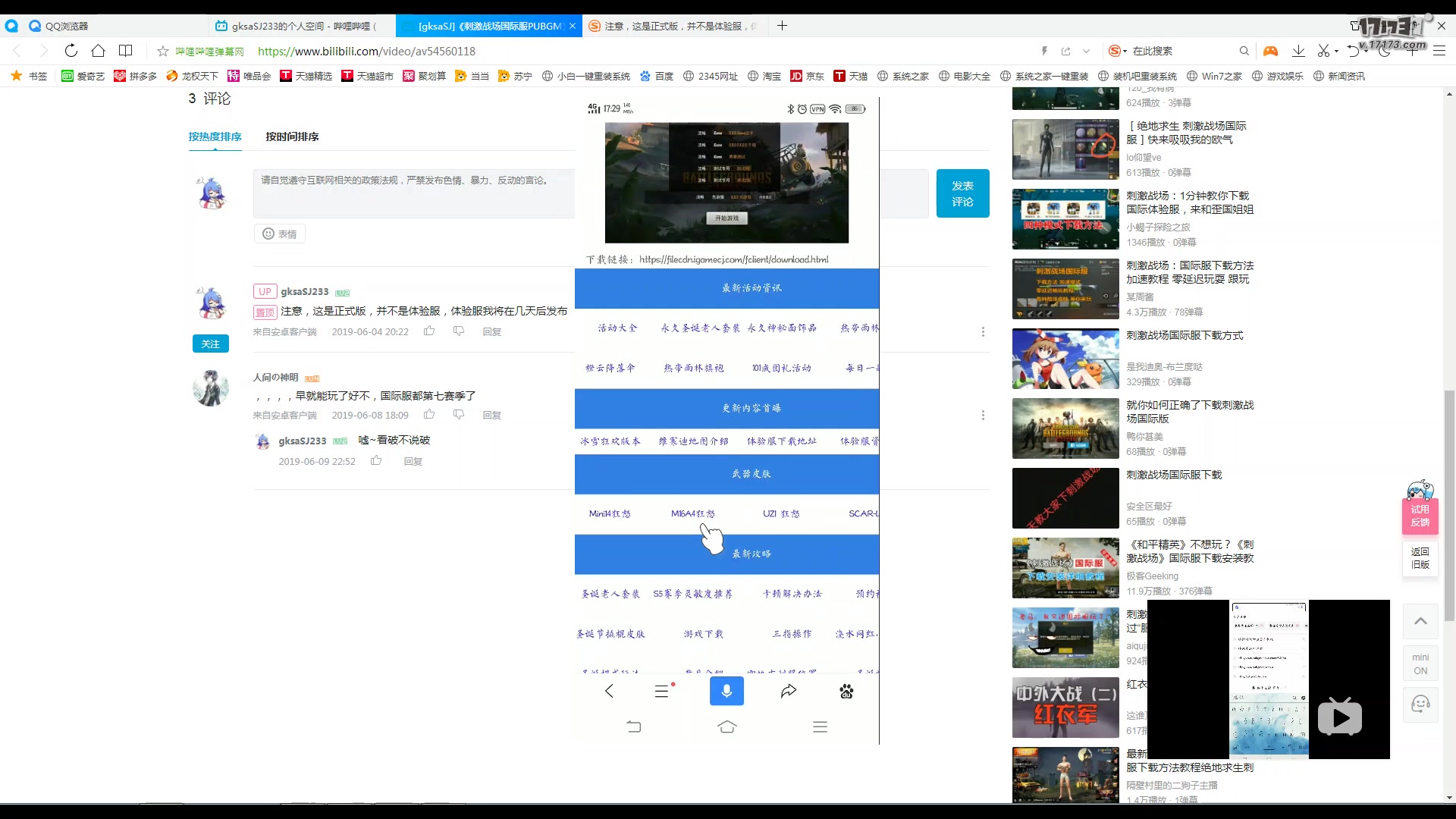Image resolution: width=1456 pixels, height=819 pixels.
Task: Toggle the mini player ON switch
Action: 1420,664
